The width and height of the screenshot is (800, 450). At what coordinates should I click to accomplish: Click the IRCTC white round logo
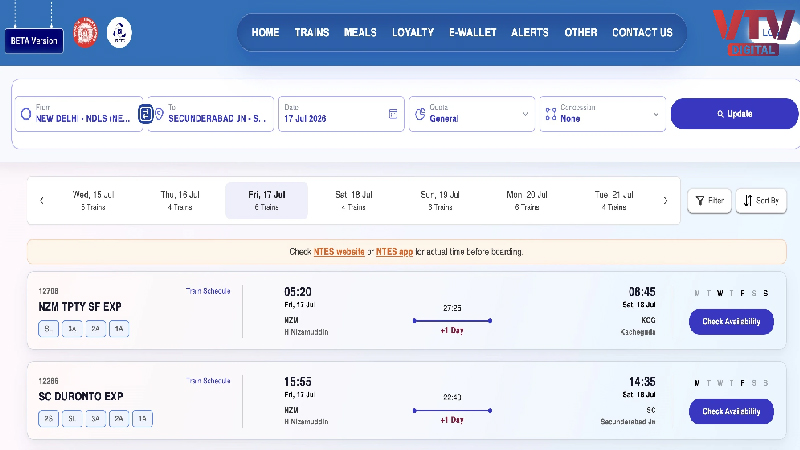pos(119,32)
